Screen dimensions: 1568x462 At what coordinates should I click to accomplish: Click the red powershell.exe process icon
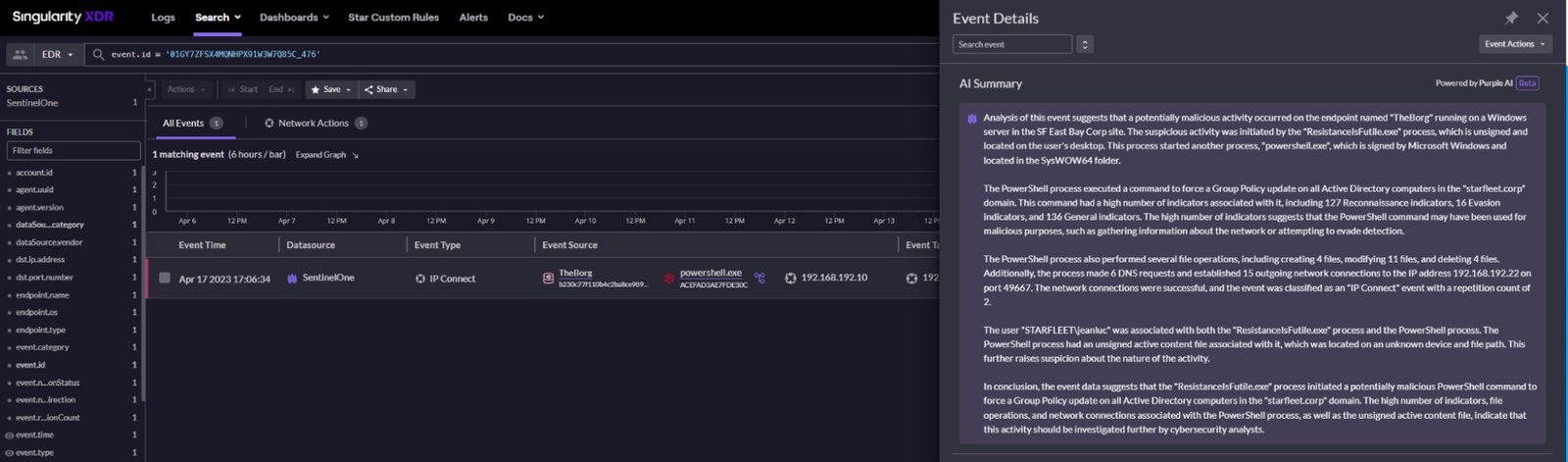pos(669,279)
